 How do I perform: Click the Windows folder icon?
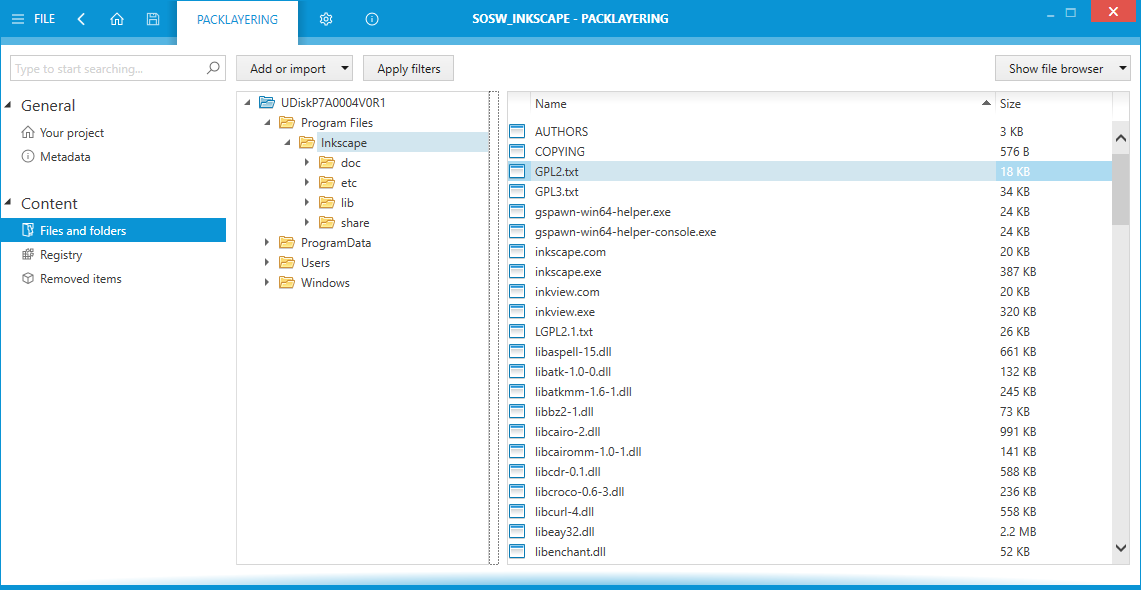[287, 282]
